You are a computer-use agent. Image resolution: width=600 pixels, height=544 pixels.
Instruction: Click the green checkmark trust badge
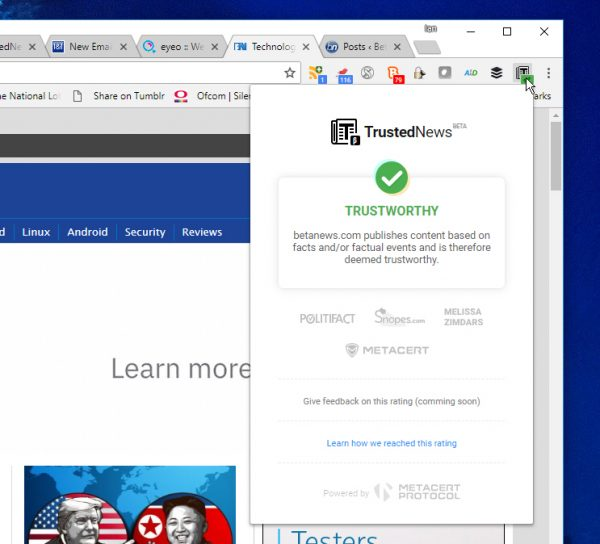391,179
